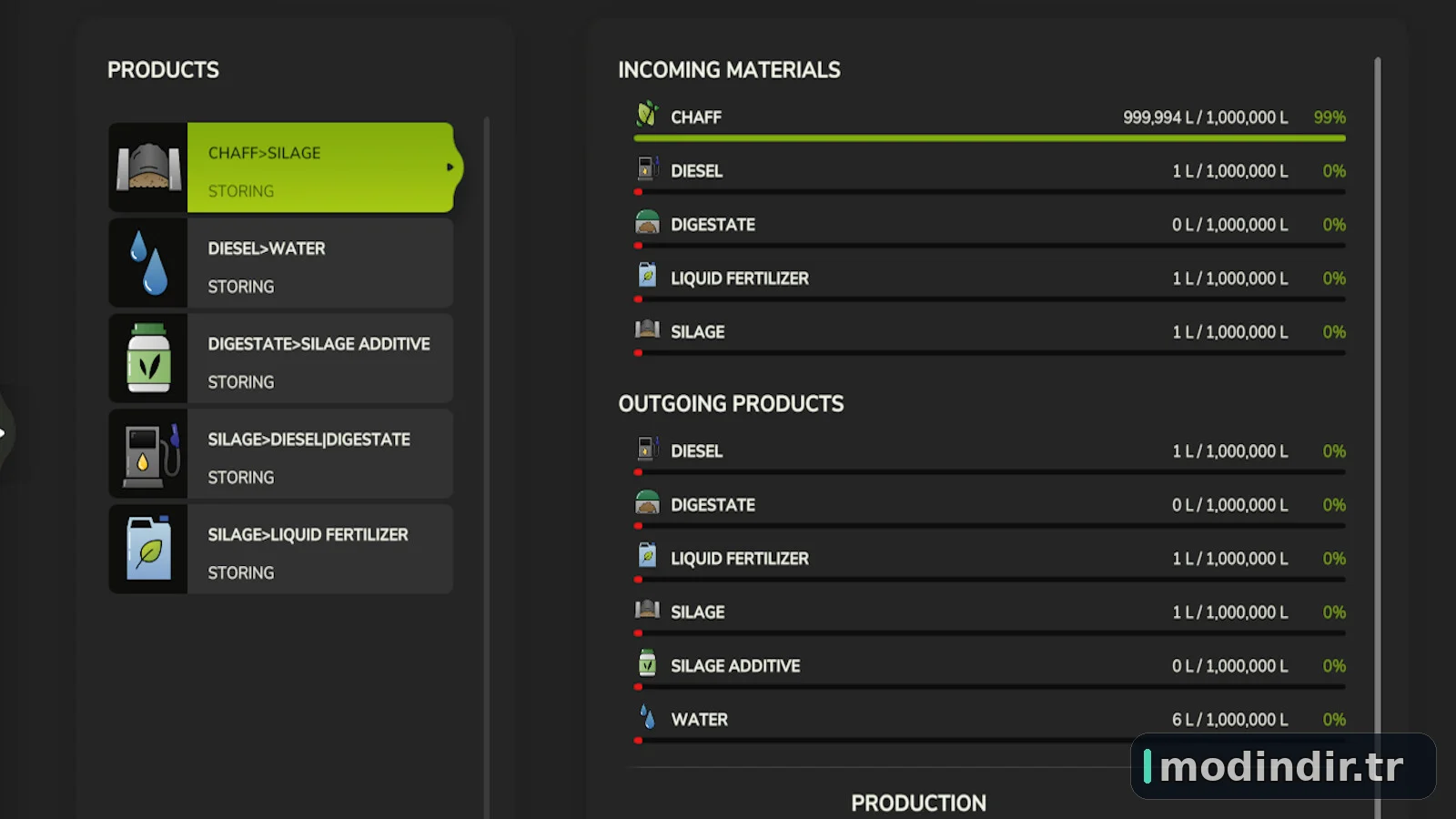This screenshot has height=819, width=1456.
Task: Click the water icon in Outgoing Products
Action: 647,717
